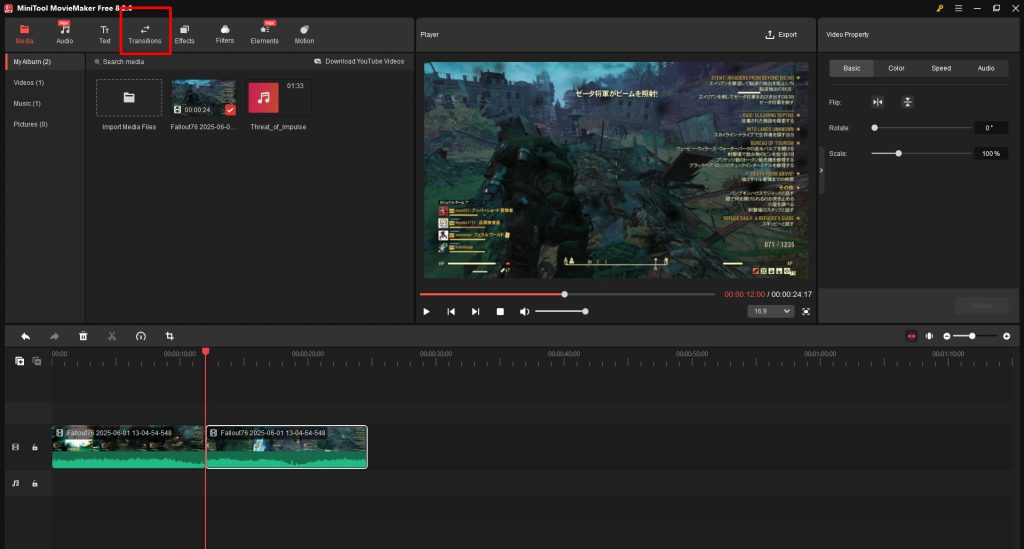Zoom in the timeline
1024x549 pixels.
1006,336
